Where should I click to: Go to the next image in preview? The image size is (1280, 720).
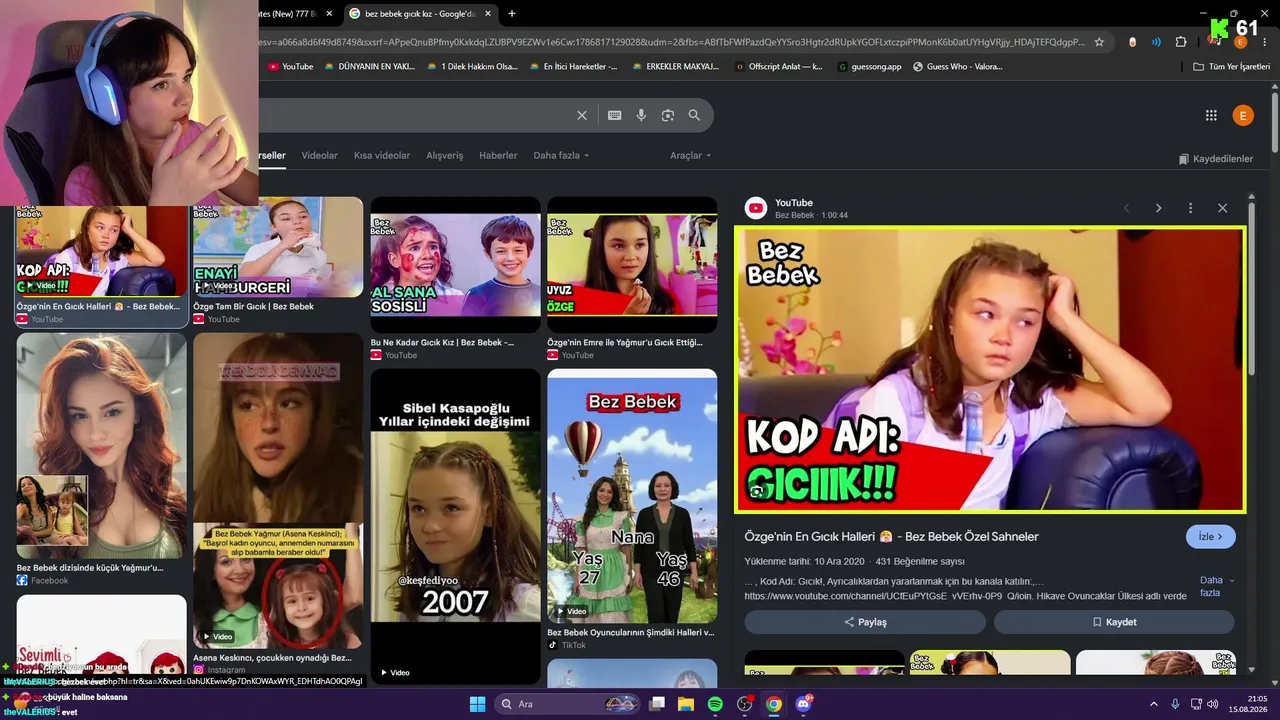click(x=1158, y=208)
